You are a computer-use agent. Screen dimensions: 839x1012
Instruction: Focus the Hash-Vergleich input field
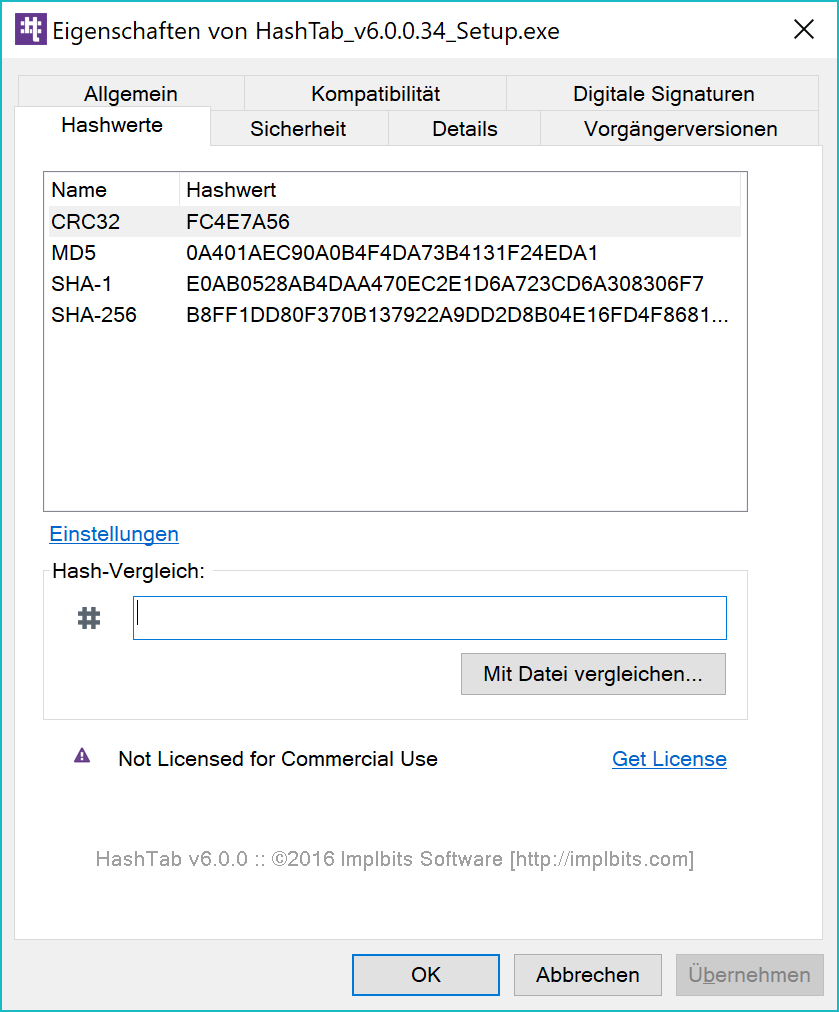[x=430, y=618]
